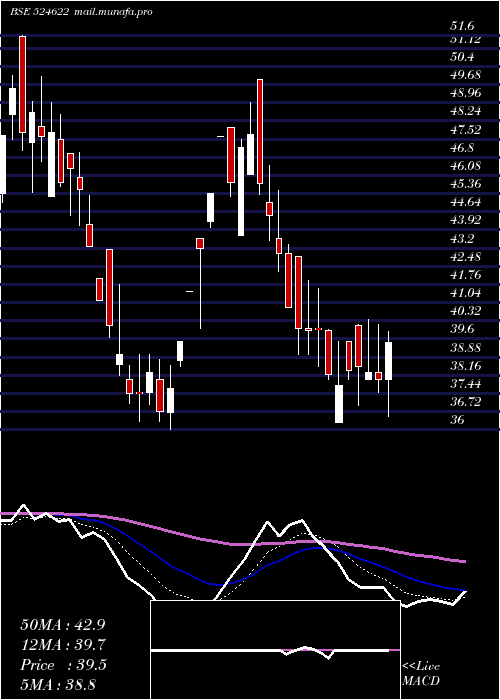The image size is (500, 700).
Task: Click the 50MA : 42.9 readout
Action: click(63, 625)
